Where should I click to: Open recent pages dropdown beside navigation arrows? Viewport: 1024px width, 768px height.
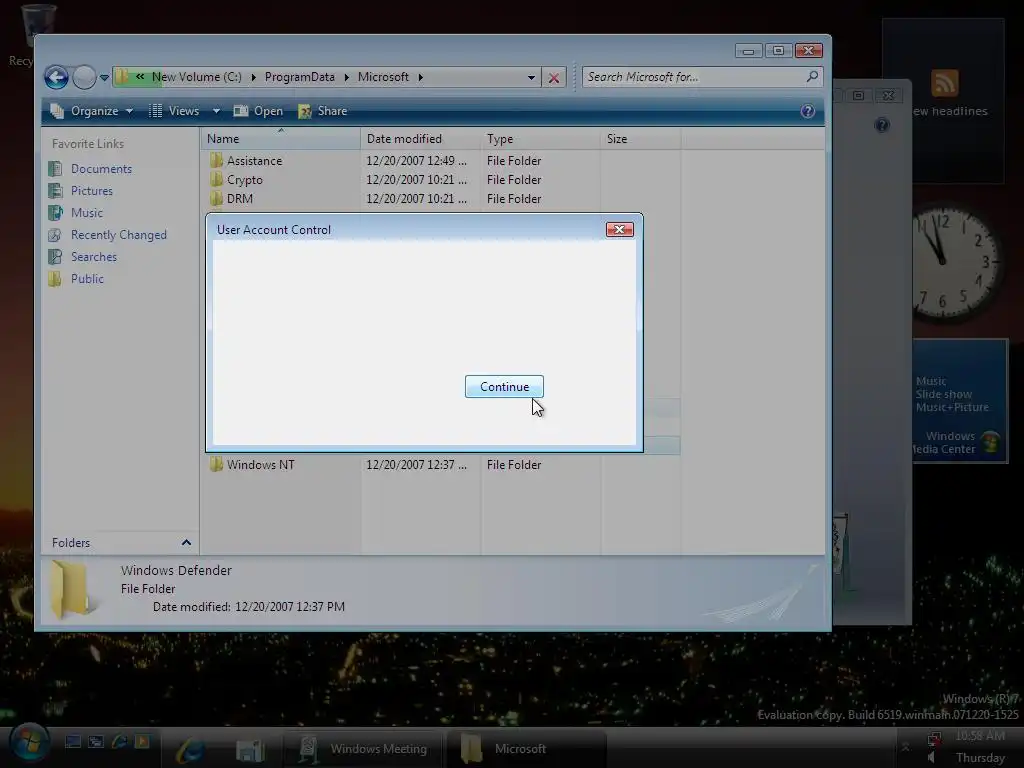(x=104, y=78)
